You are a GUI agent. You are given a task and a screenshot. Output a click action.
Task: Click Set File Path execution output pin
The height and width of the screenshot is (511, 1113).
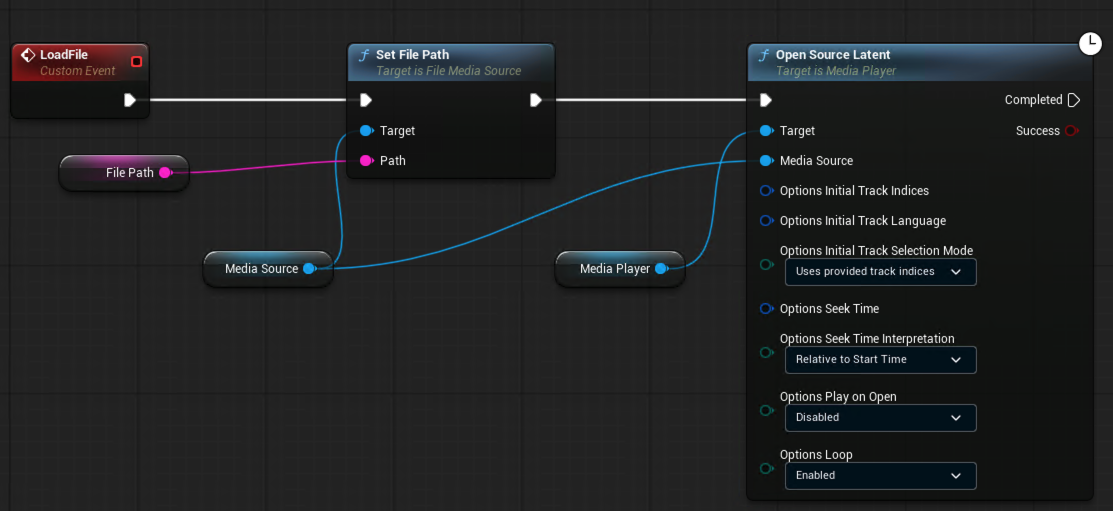coord(536,100)
